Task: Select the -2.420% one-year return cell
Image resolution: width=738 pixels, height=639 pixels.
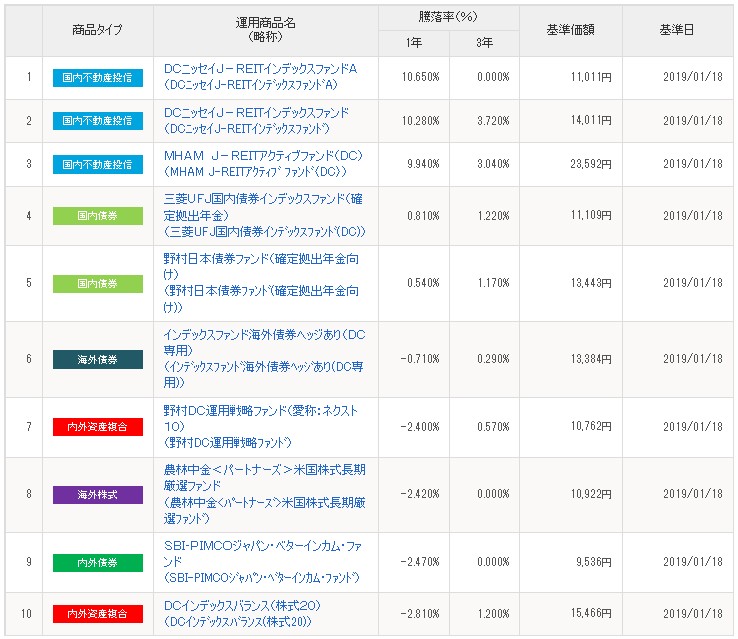Action: 414,494
